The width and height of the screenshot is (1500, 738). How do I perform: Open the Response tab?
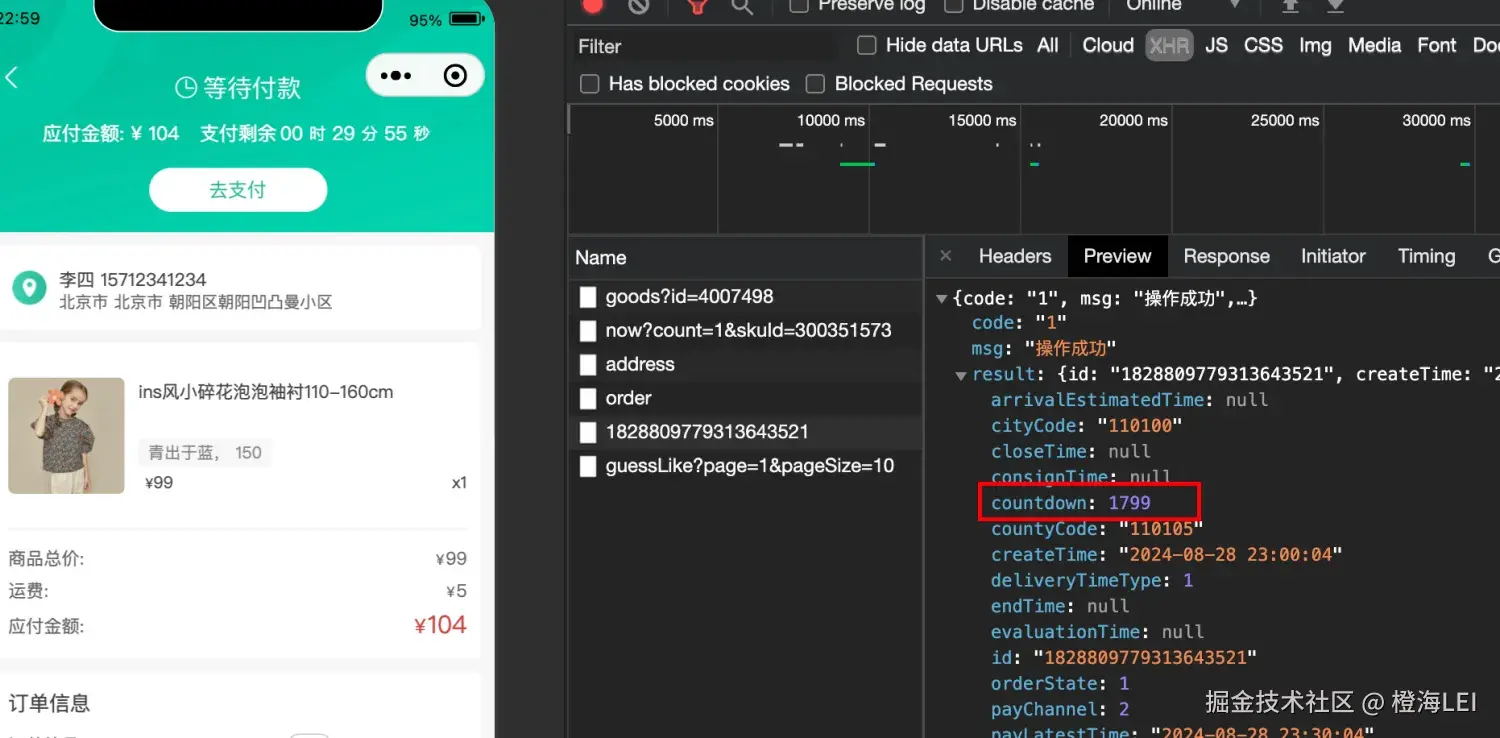(1226, 257)
